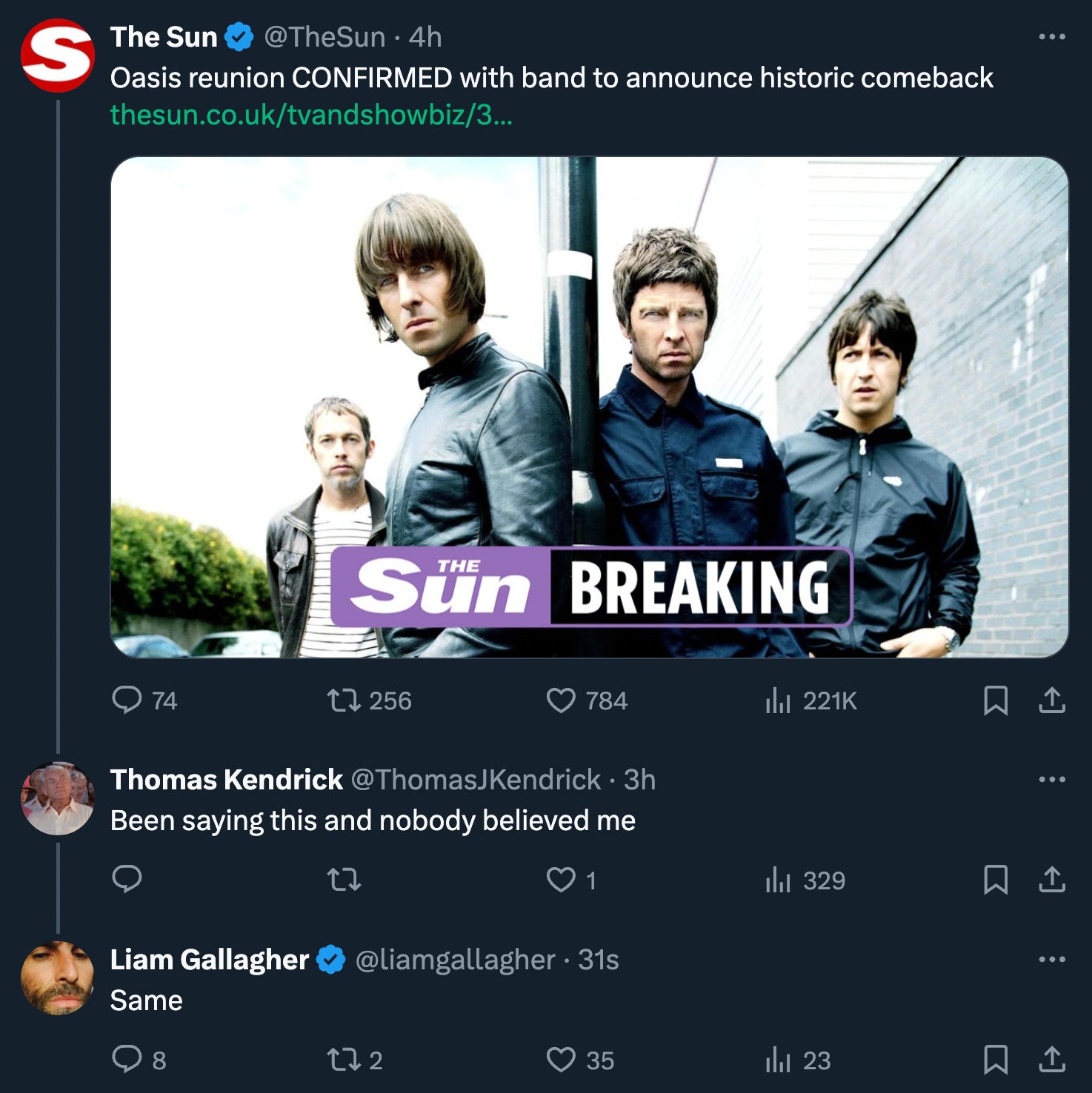Viewport: 1092px width, 1093px height.
Task: Bookmark Liam Gallagher's reply
Action: point(995,1060)
